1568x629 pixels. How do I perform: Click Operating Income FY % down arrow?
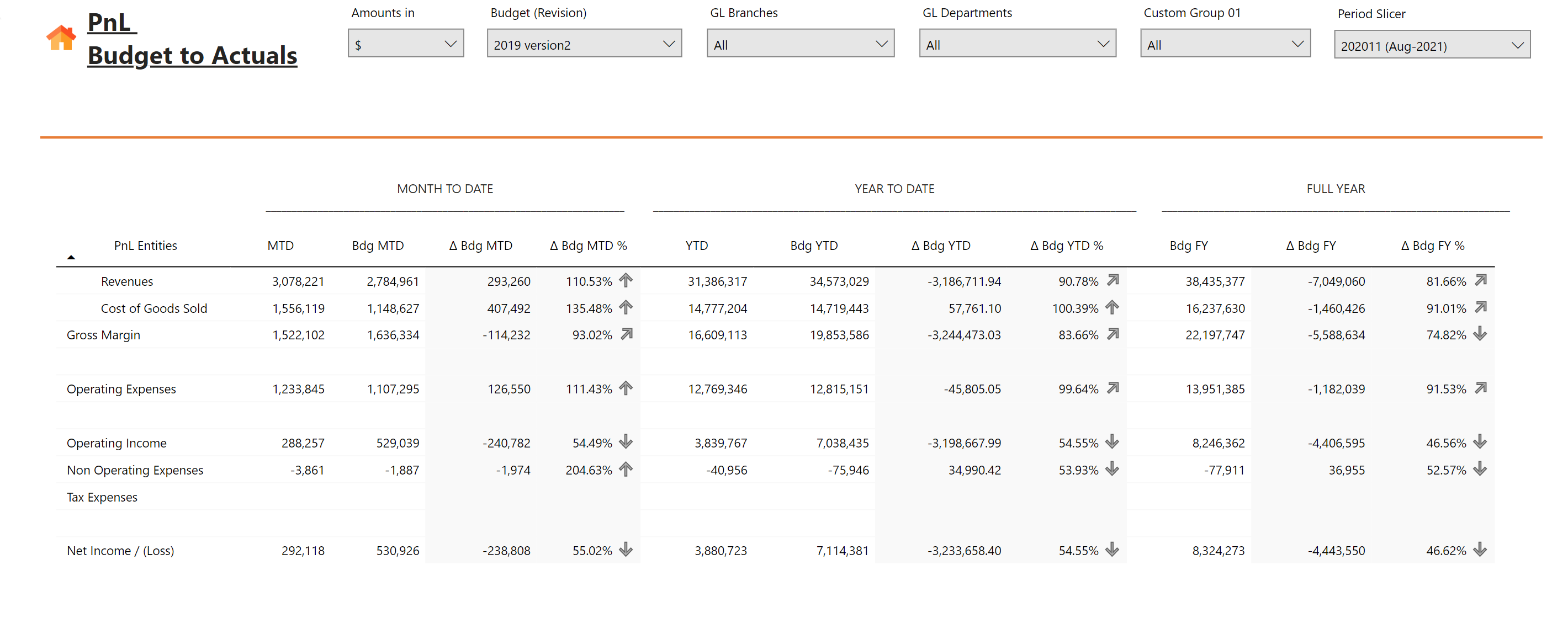1480,443
